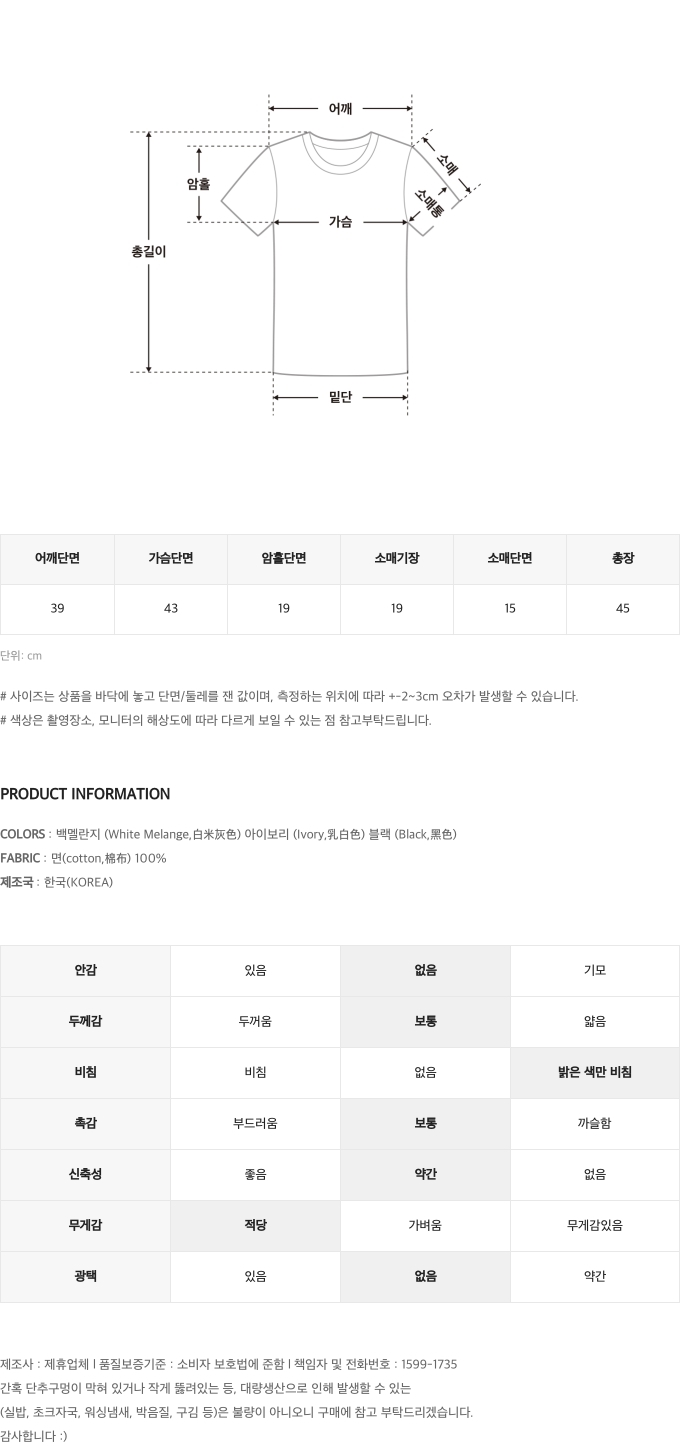This screenshot has width=680, height=1449.
Task: Click the 총길이 label on the diagram
Action: pyautogui.click(x=148, y=252)
